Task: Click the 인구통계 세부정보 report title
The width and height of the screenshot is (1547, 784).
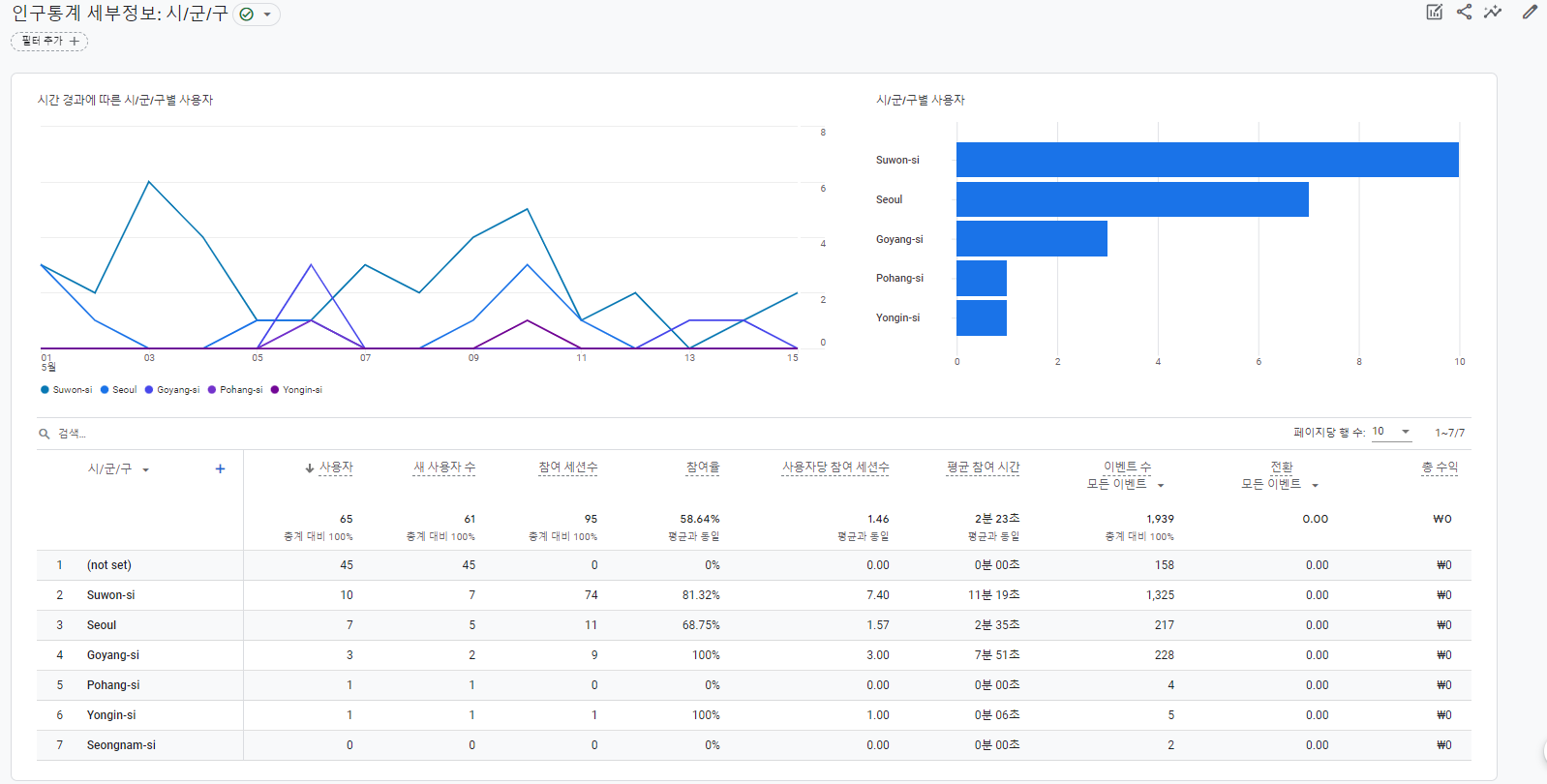Action: [x=119, y=14]
